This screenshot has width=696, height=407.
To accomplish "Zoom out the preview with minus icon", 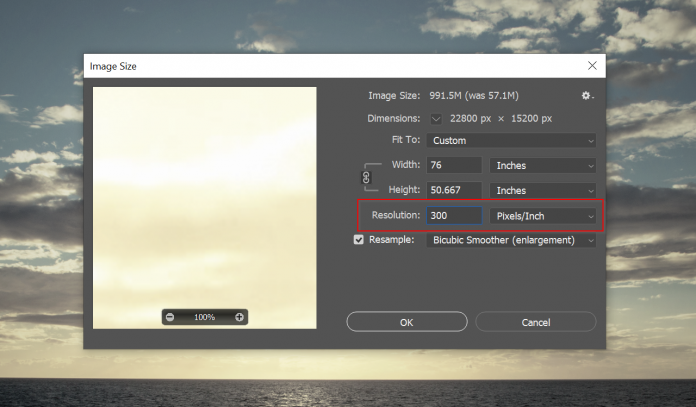I will 170,317.
